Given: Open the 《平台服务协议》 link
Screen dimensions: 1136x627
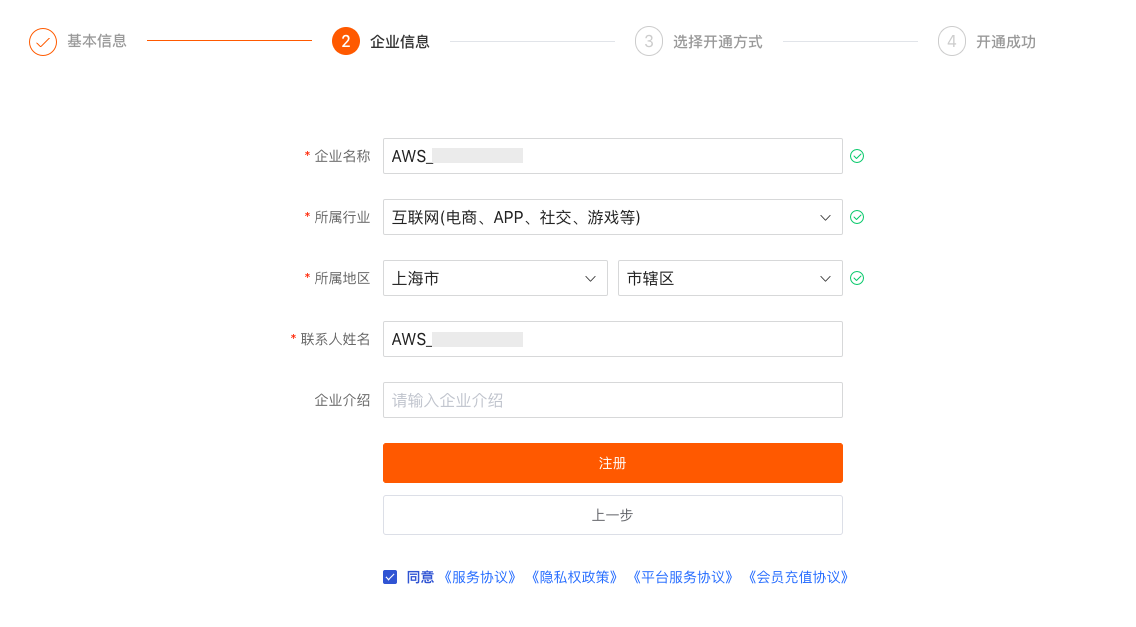Looking at the screenshot, I should coord(682,577).
